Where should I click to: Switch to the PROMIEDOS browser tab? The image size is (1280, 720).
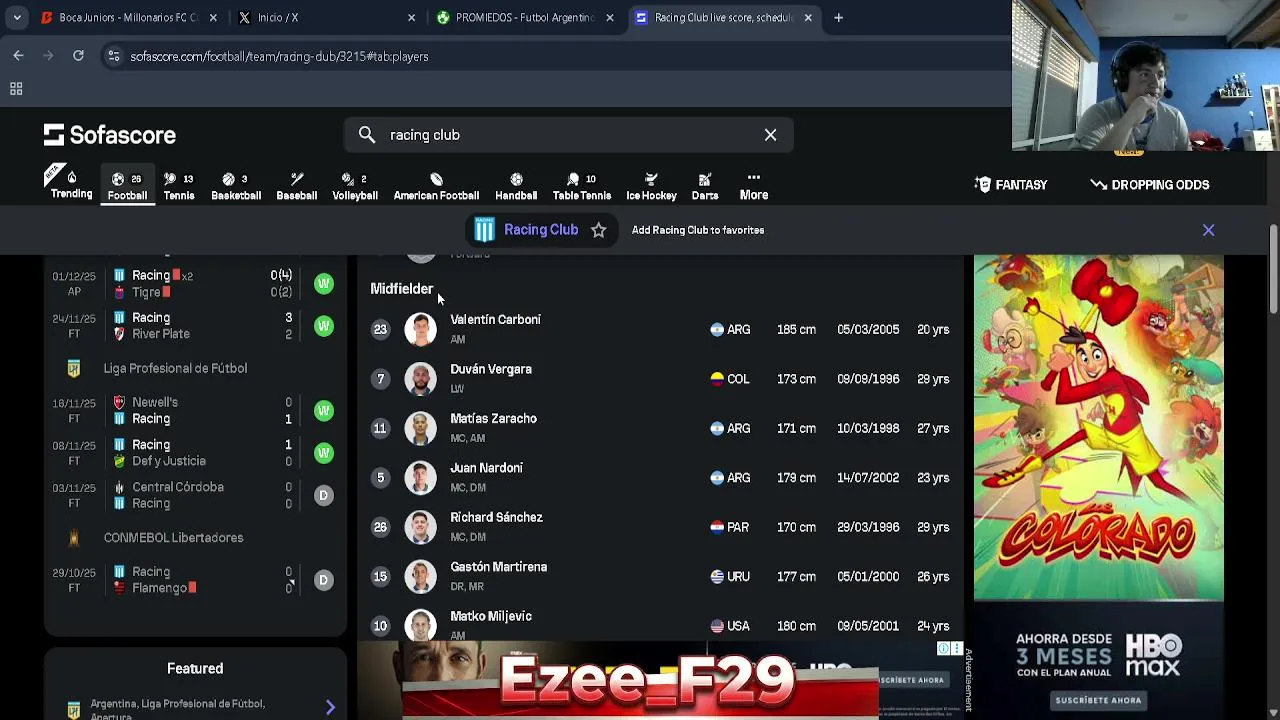point(525,17)
